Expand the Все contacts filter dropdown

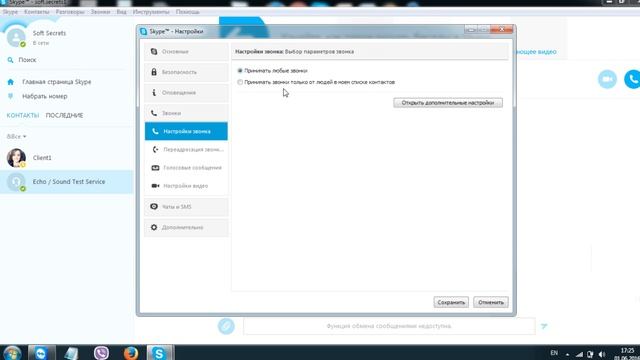pyautogui.click(x=17, y=136)
